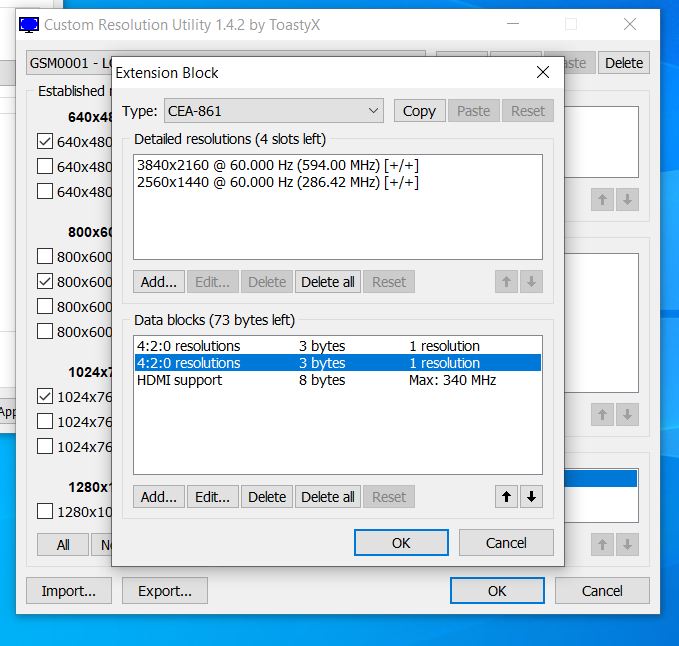Click the Export... button
679x646 pixels.
click(x=165, y=591)
